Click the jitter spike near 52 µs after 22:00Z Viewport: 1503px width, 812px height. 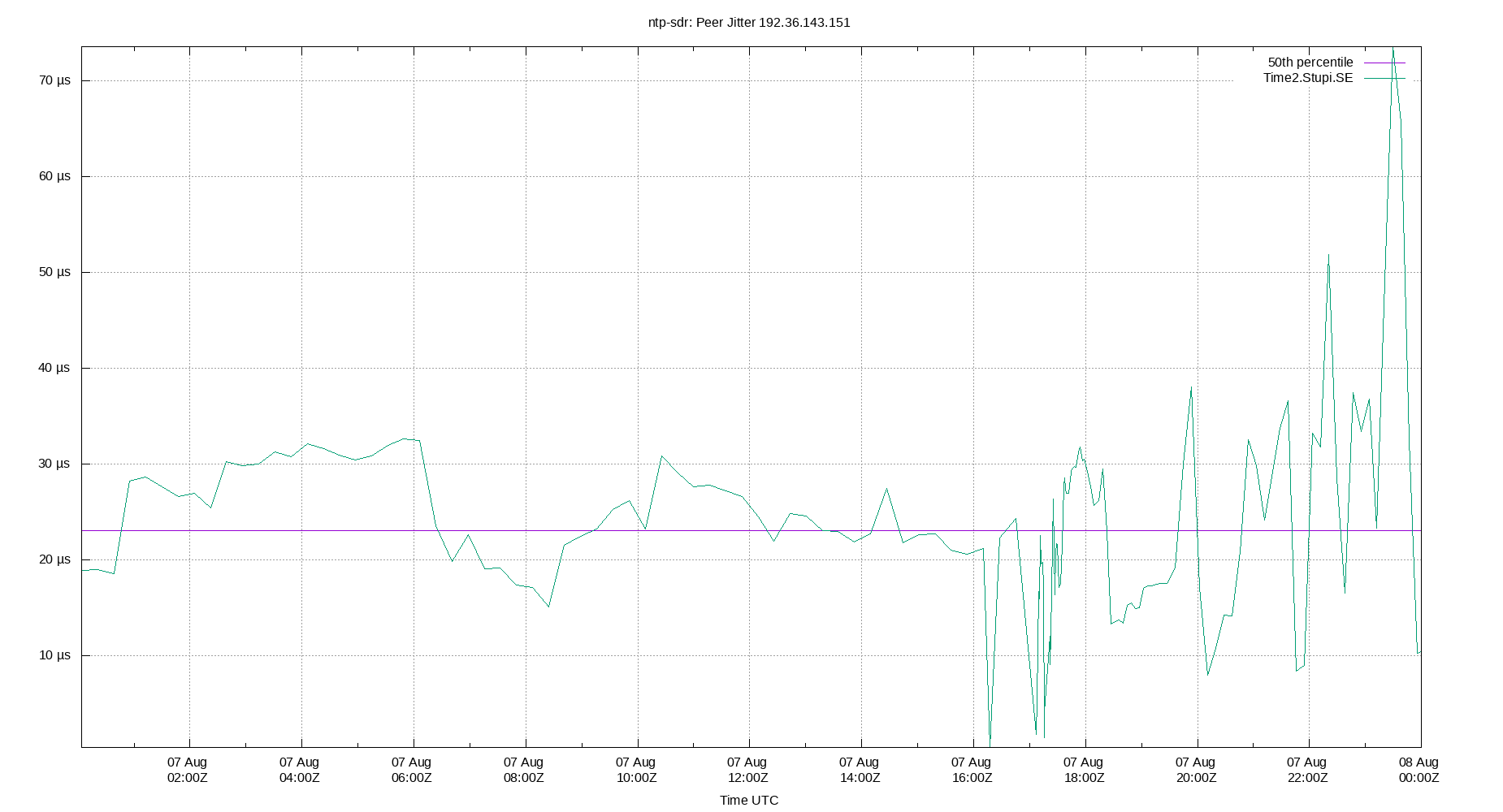tap(1328, 256)
